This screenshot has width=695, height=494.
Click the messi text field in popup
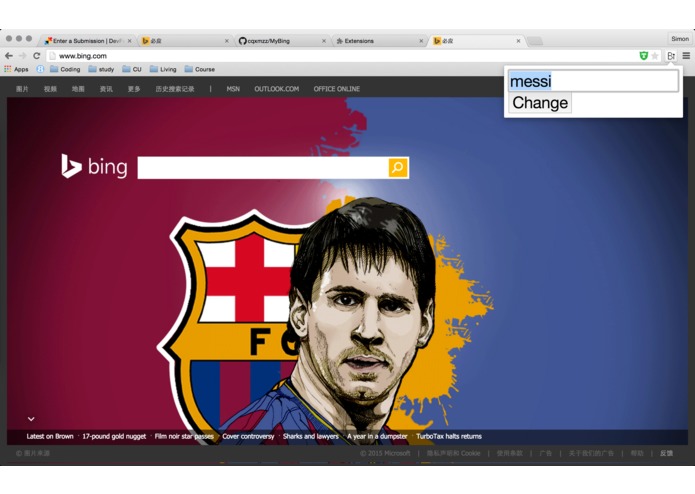click(593, 81)
